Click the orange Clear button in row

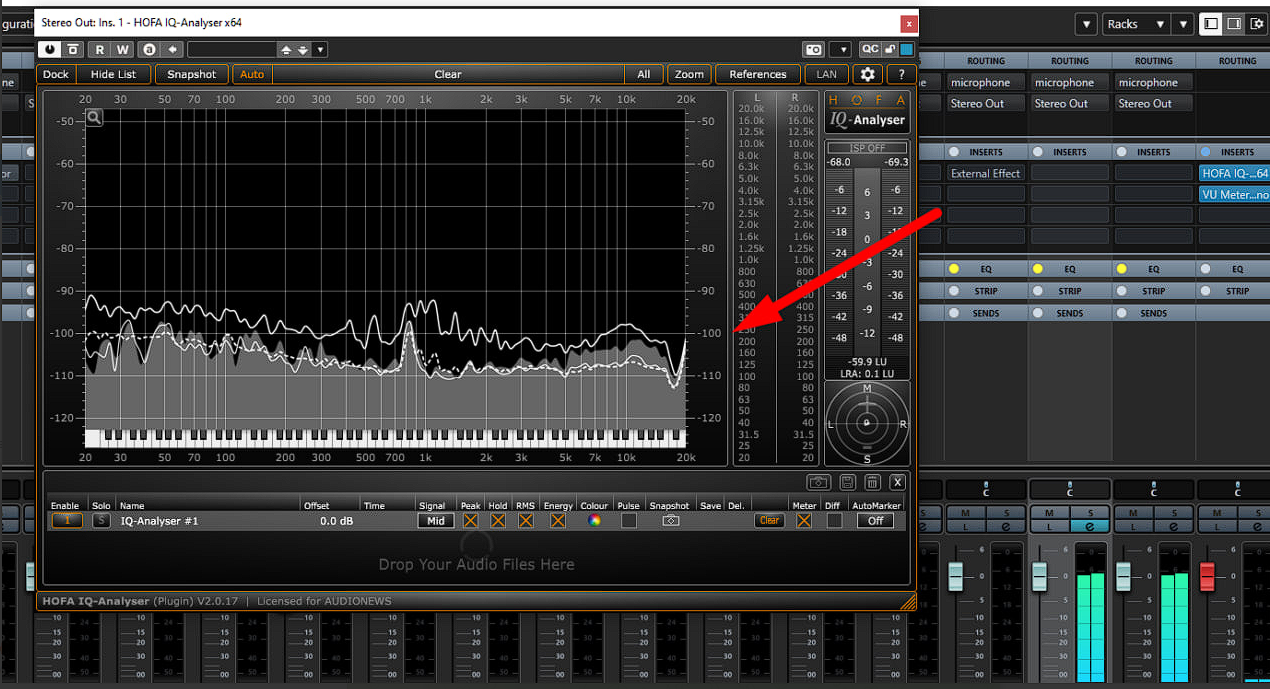coord(769,520)
